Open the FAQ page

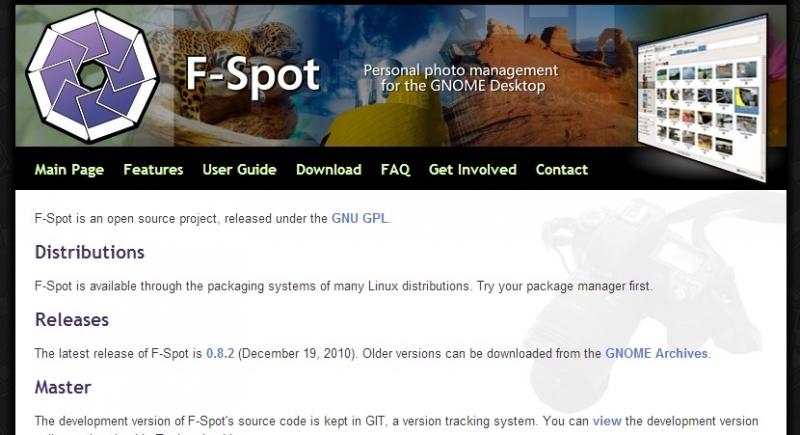point(395,170)
